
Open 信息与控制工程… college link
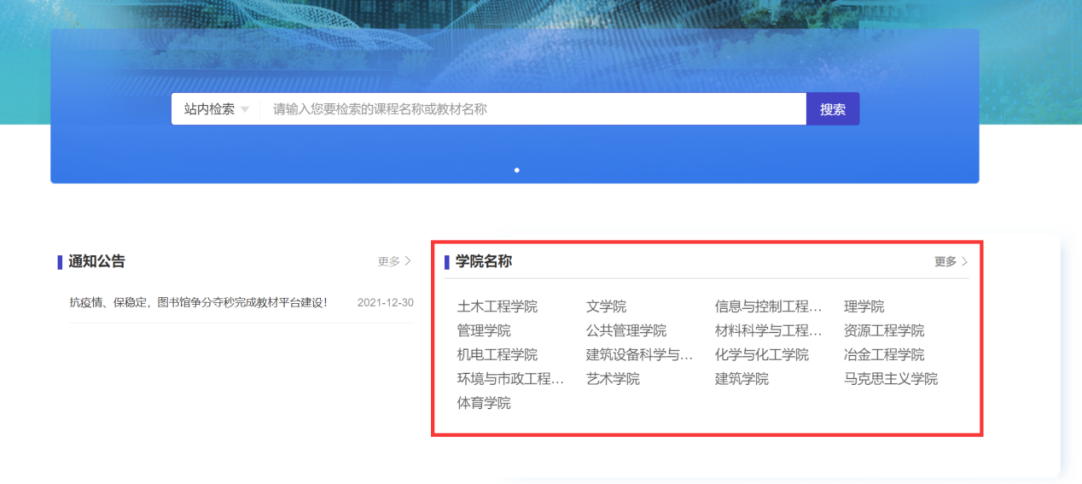click(768, 307)
